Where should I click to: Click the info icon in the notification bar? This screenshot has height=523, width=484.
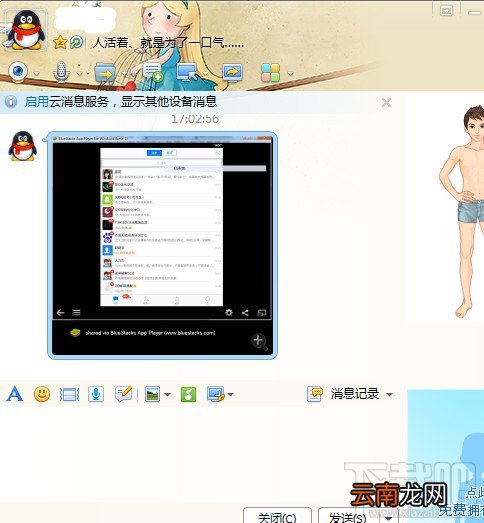pyautogui.click(x=11, y=101)
